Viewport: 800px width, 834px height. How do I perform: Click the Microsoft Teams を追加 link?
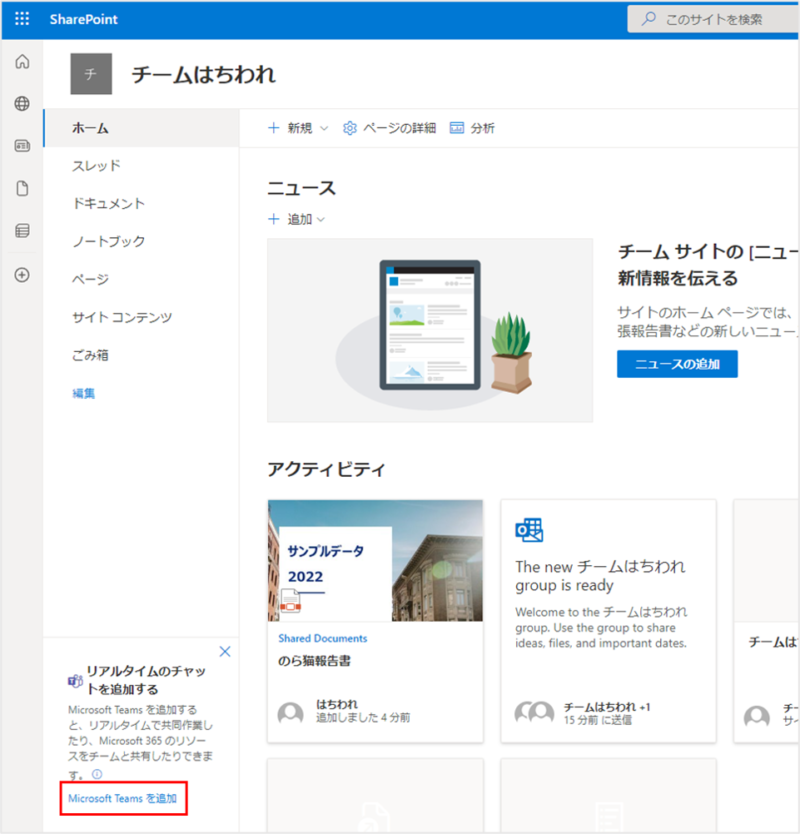coord(122,798)
